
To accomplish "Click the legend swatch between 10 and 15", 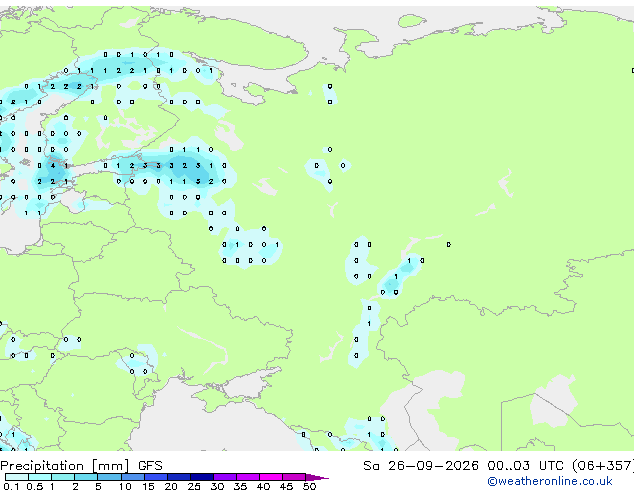I will [x=133, y=477].
